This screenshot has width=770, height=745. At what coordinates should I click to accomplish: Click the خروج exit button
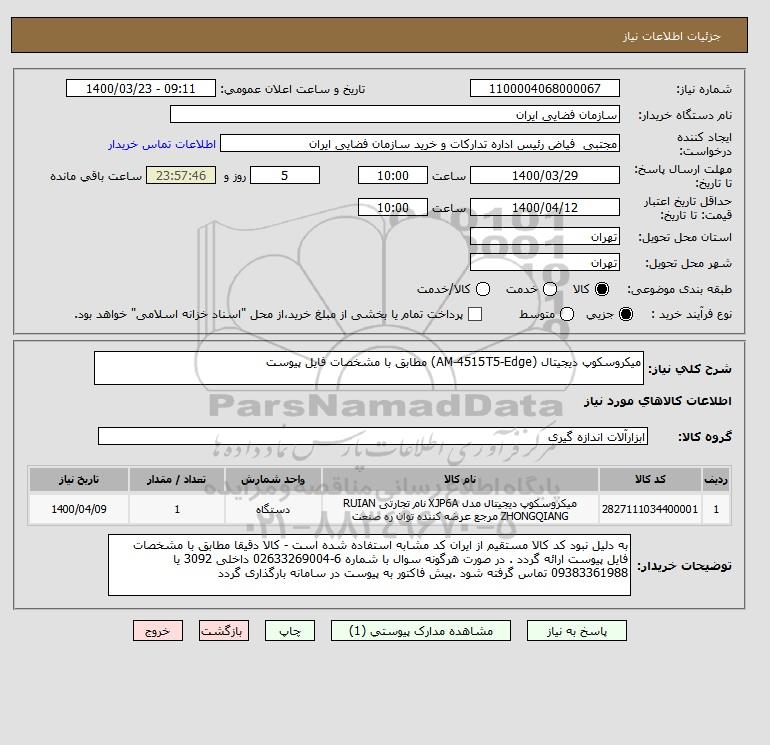158,631
